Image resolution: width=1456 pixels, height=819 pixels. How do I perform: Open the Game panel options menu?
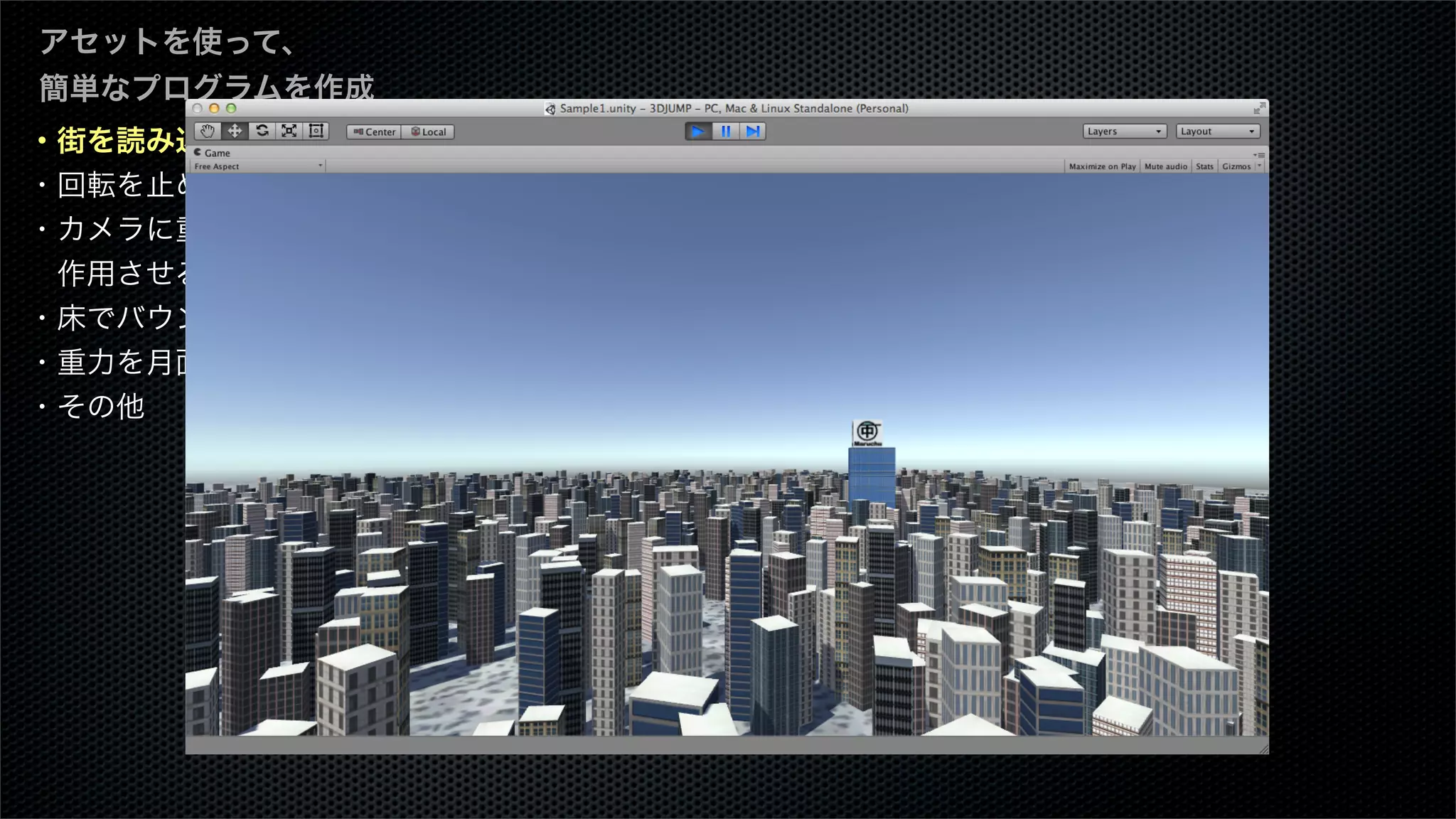[x=1259, y=154]
